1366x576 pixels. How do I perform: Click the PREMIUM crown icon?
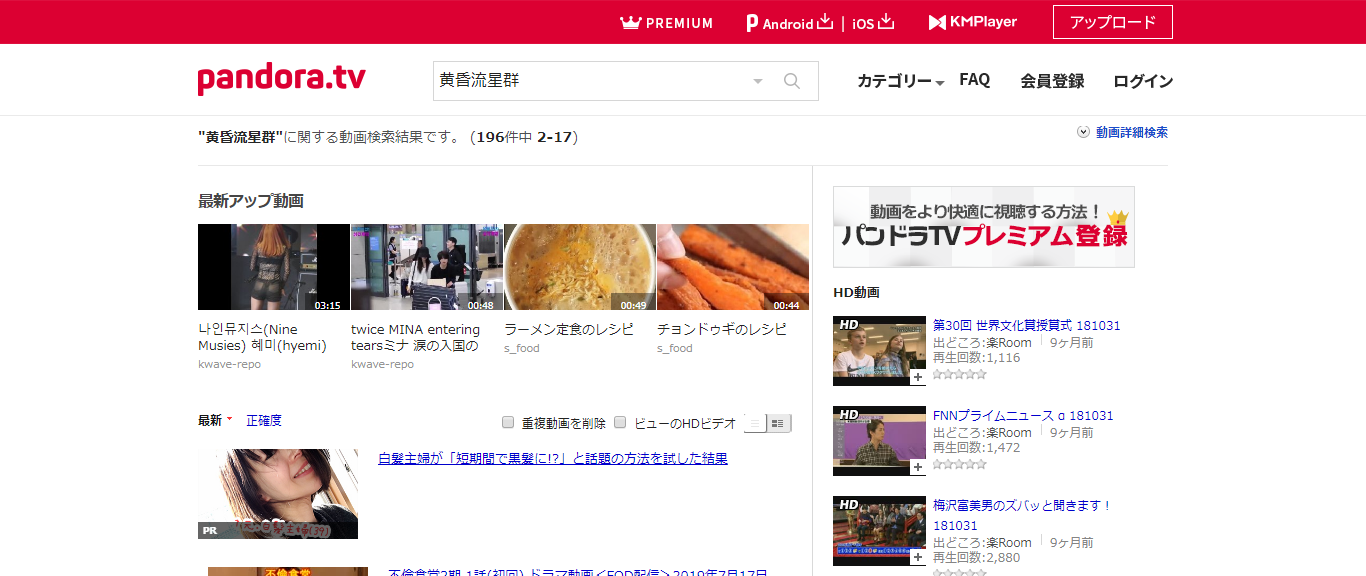630,22
